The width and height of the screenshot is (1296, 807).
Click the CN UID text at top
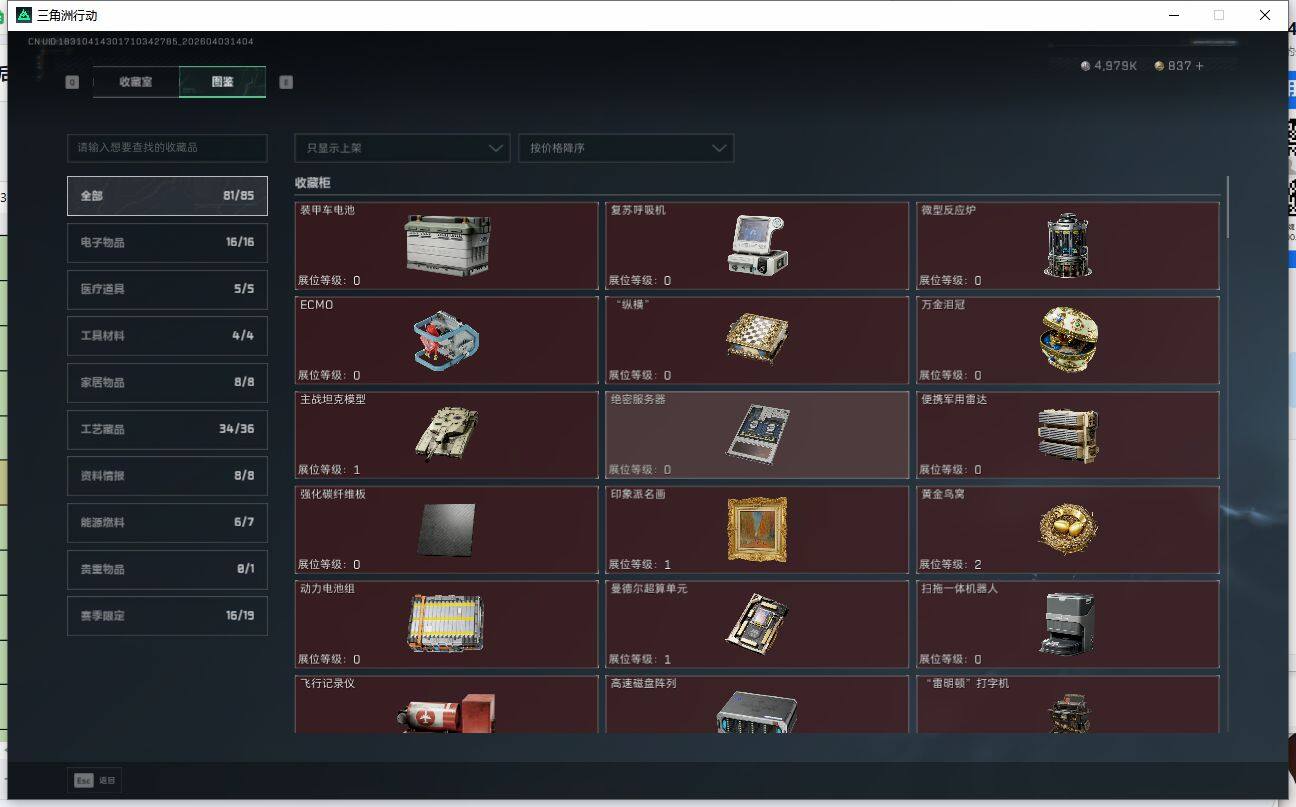pyautogui.click(x=140, y=42)
